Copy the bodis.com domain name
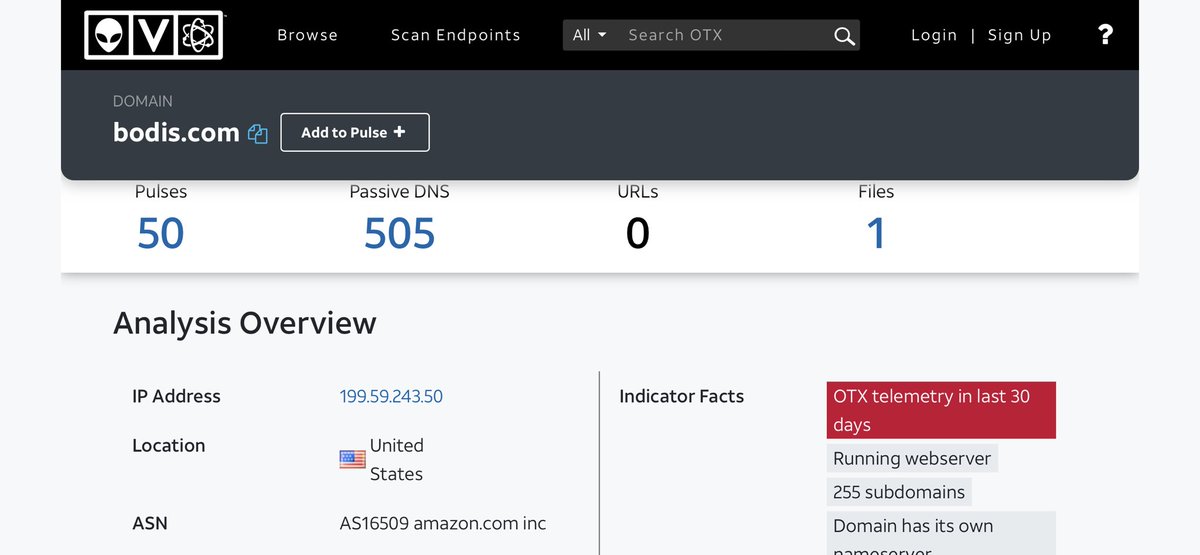The image size is (1200, 555). pos(258,134)
